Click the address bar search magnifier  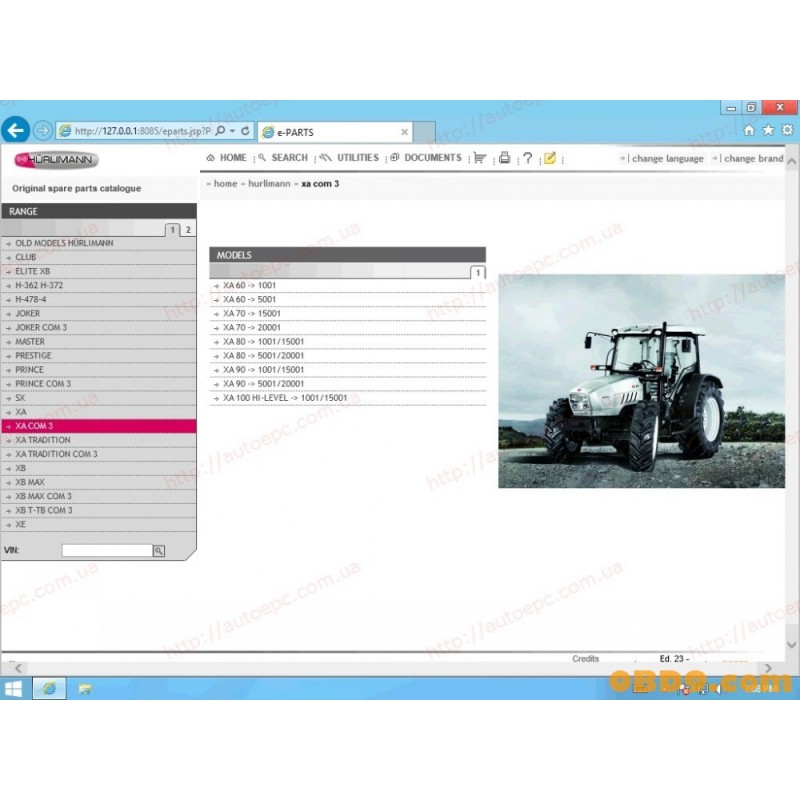click(220, 131)
